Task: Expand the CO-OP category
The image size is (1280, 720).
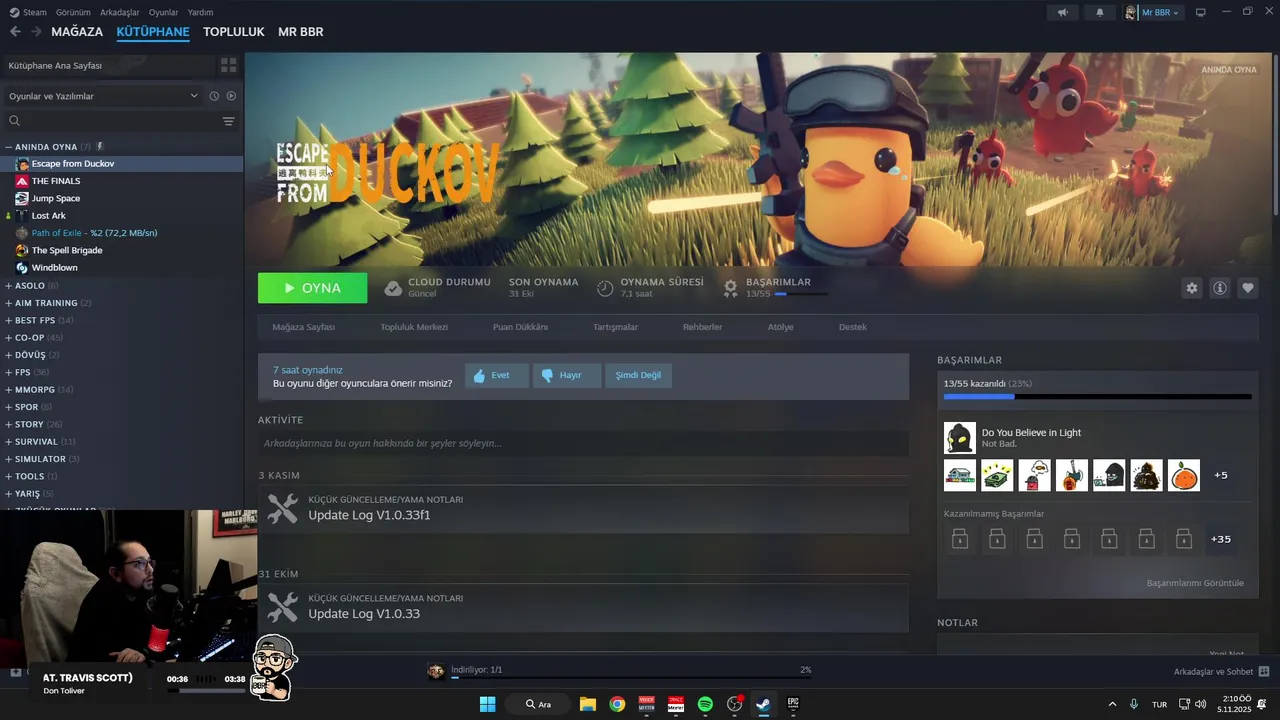Action: tap(9, 338)
